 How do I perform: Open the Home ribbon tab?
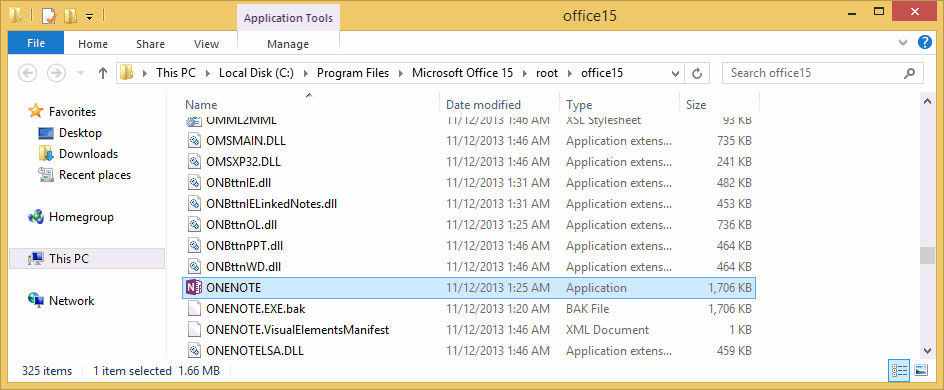click(93, 44)
